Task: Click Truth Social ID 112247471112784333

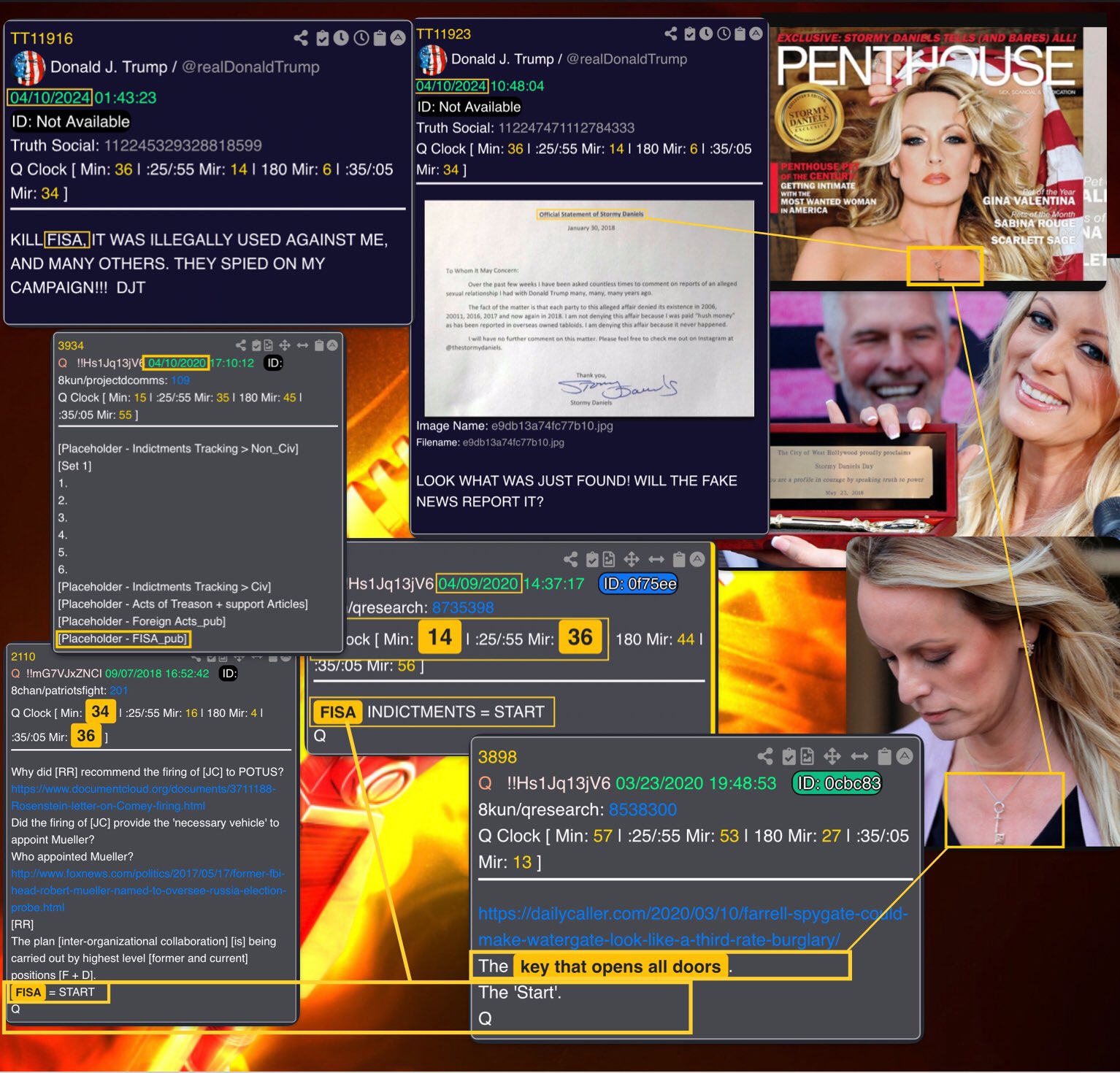Action: click(x=567, y=128)
